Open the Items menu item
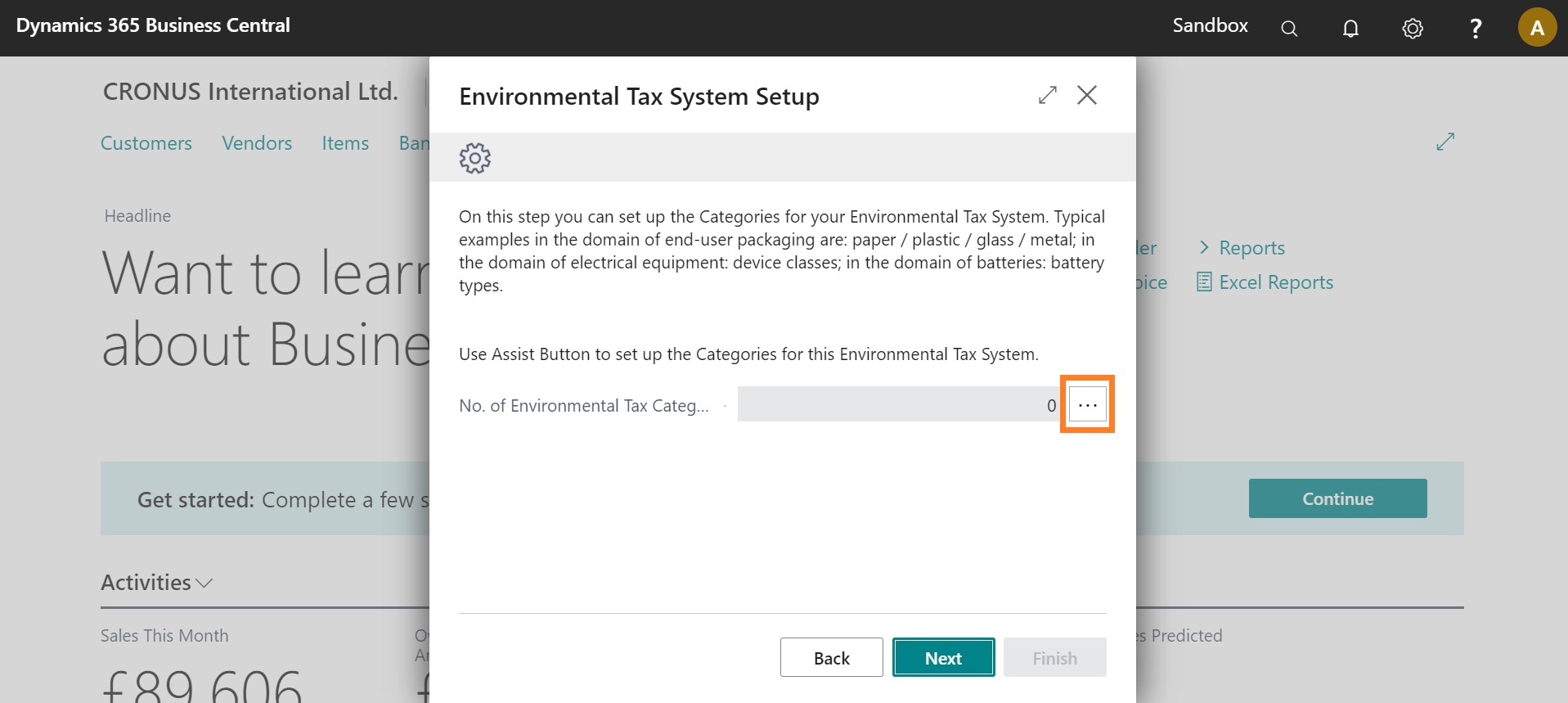 345,143
